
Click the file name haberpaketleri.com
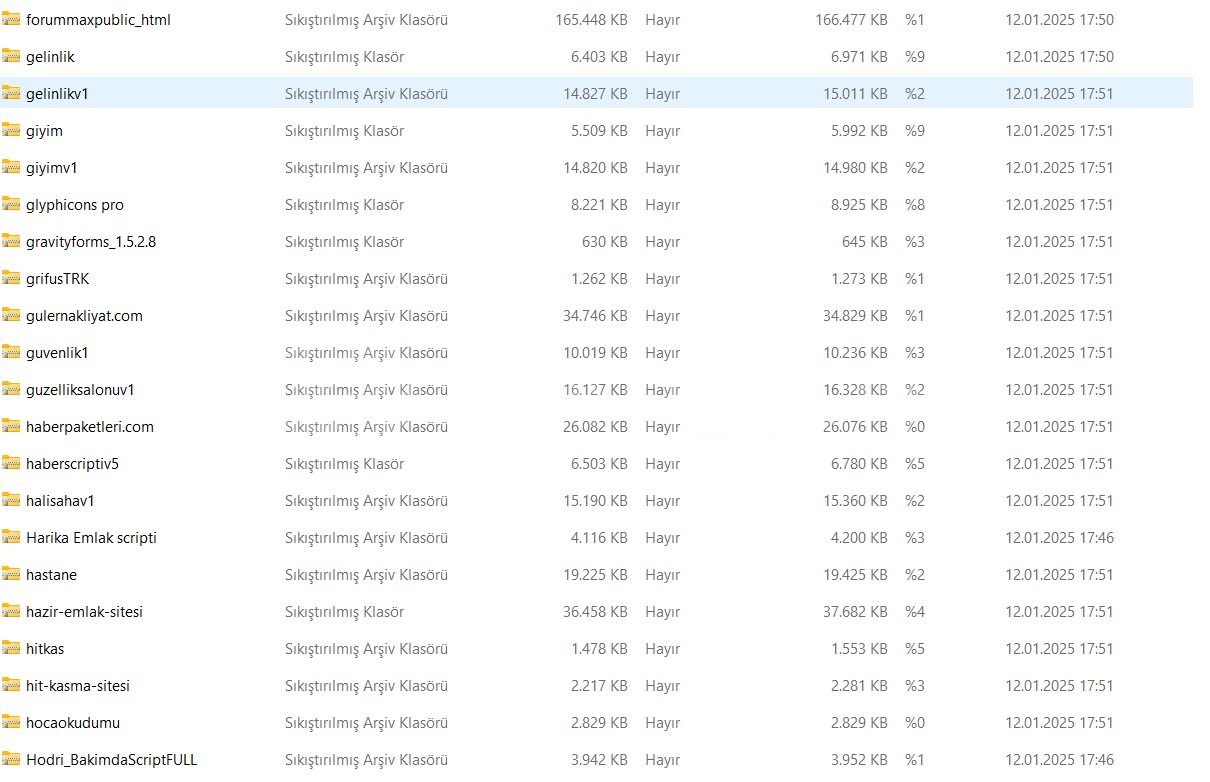coord(90,427)
